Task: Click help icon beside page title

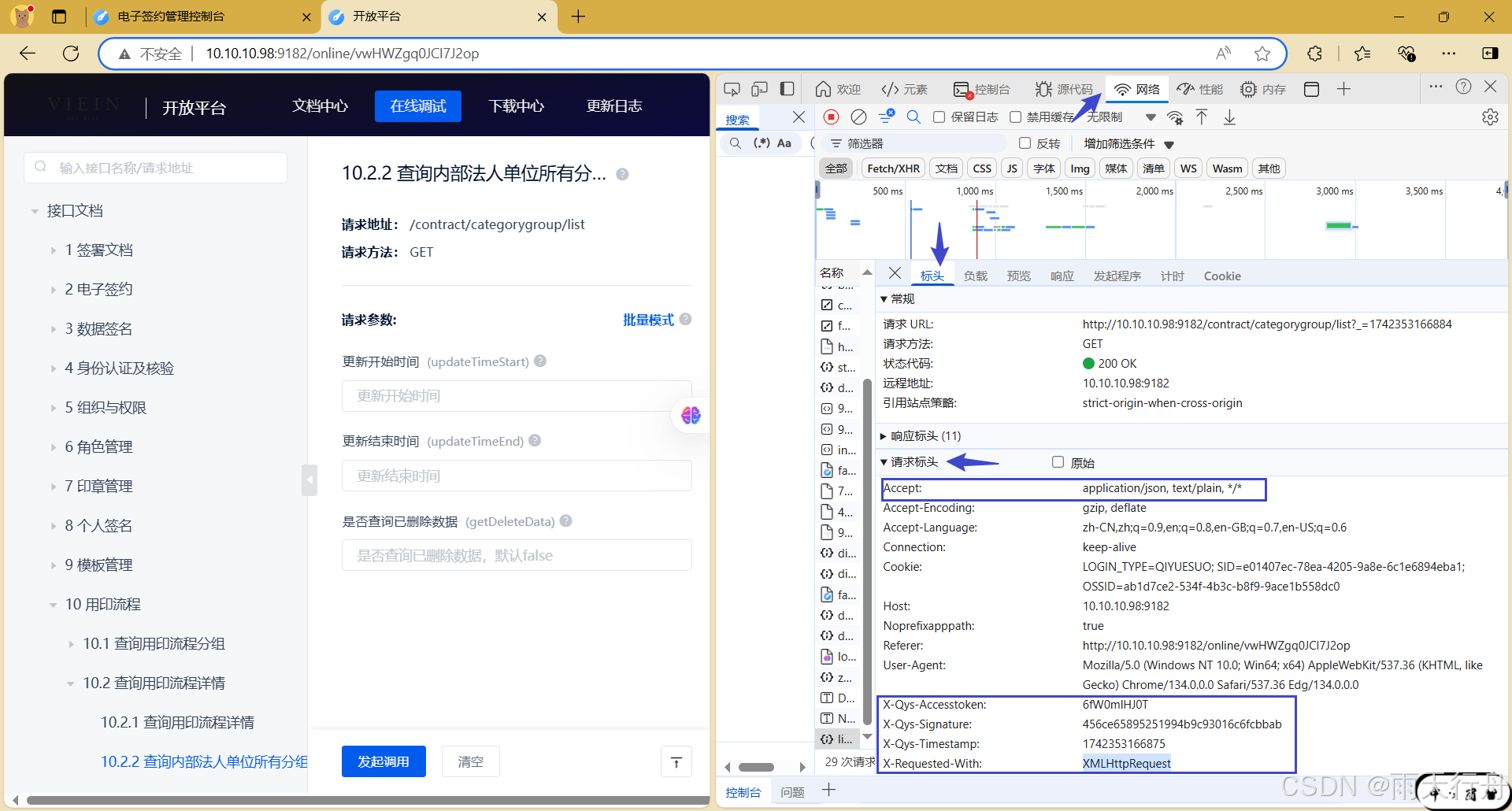Action: tap(622, 174)
